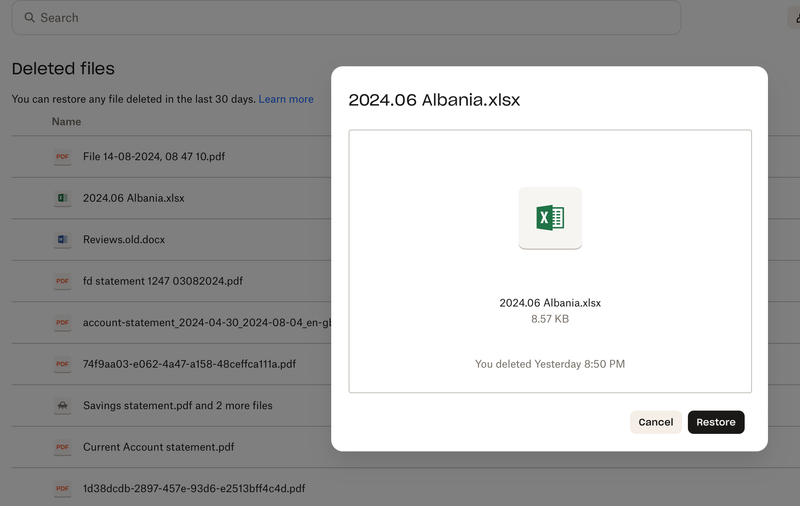Select the File 14-08-2024, 08 47 10.pdf name
This screenshot has height=506, width=800.
click(x=153, y=157)
